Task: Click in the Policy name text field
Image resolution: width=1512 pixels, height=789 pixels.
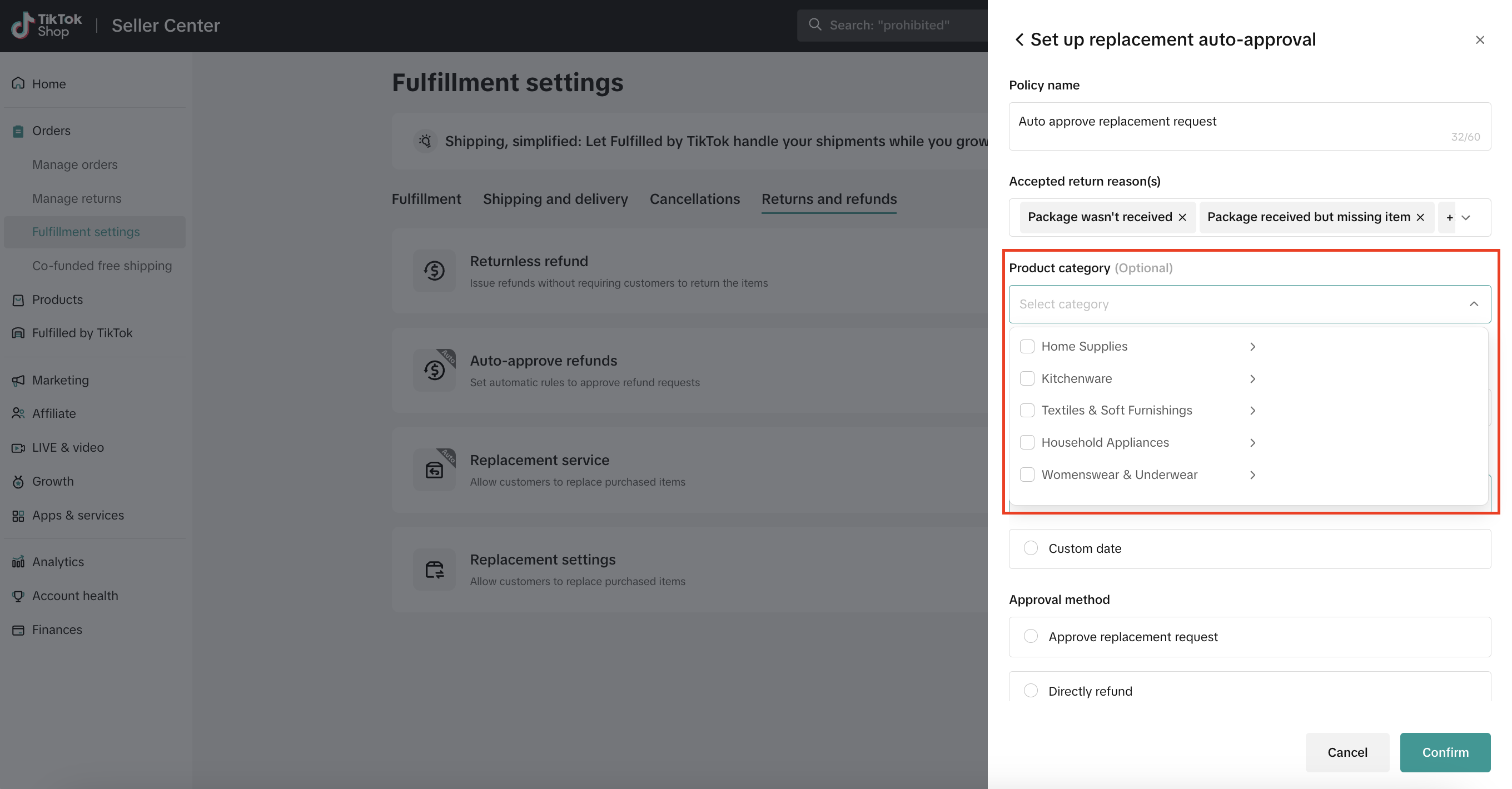Action: coord(1232,122)
